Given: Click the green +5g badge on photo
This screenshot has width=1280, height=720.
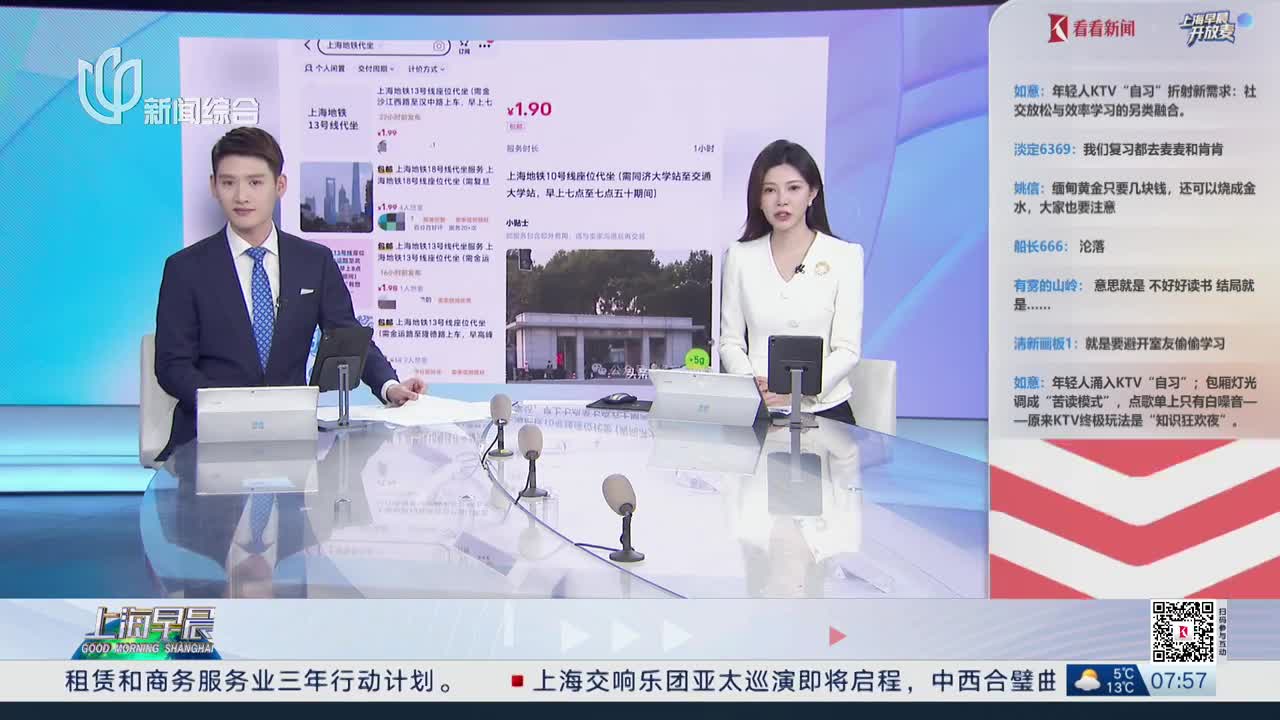Looking at the screenshot, I should (x=696, y=358).
